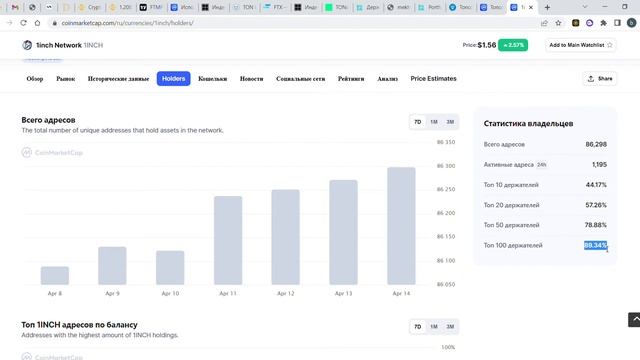The width and height of the screenshot is (640, 360).
Task: Click the Share button
Action: [x=600, y=78]
